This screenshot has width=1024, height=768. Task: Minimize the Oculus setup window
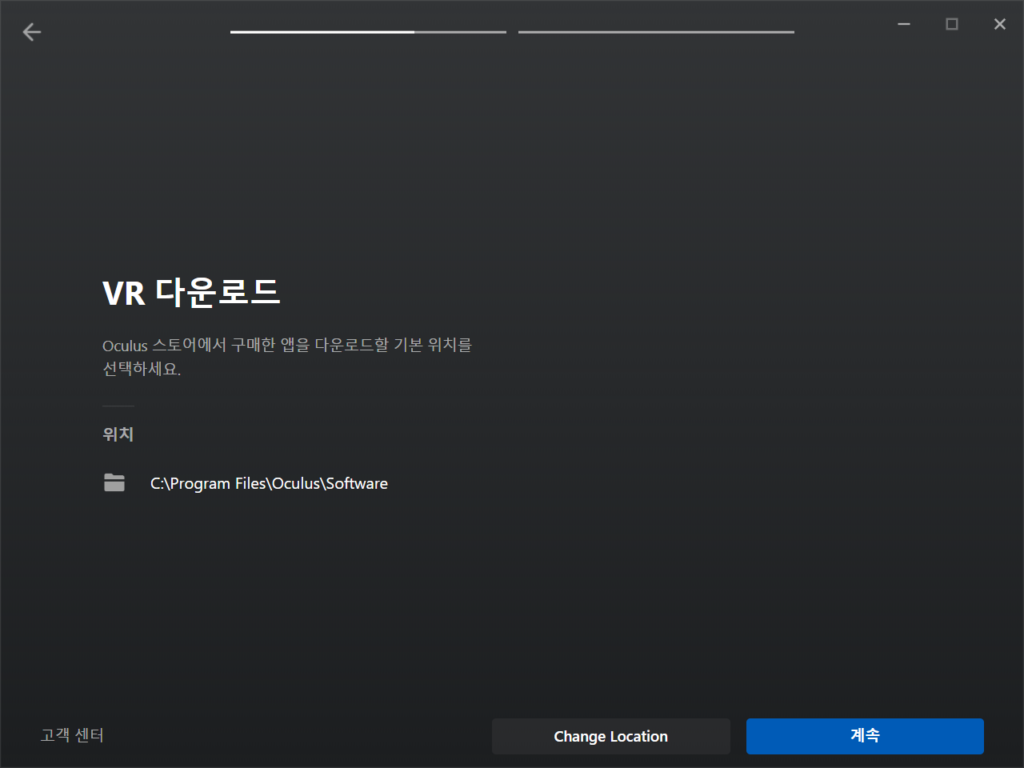[x=904, y=24]
